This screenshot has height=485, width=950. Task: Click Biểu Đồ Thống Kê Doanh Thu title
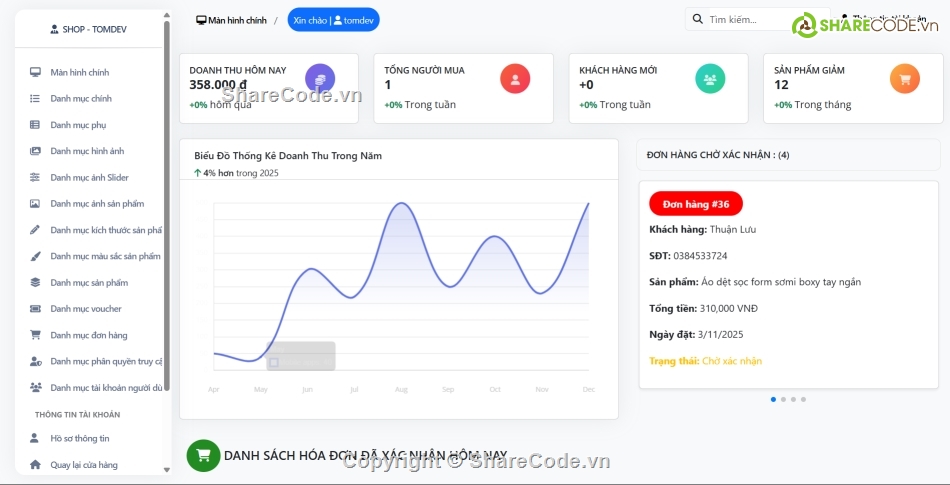pos(288,156)
